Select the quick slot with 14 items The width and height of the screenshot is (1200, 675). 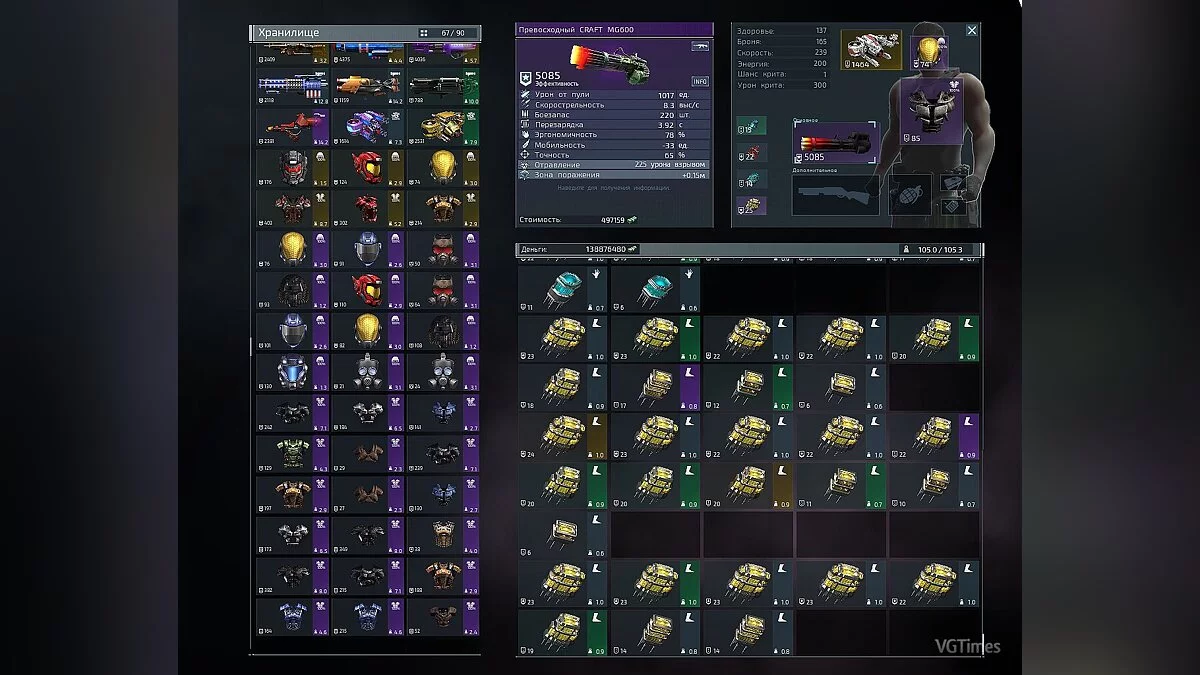pos(751,179)
